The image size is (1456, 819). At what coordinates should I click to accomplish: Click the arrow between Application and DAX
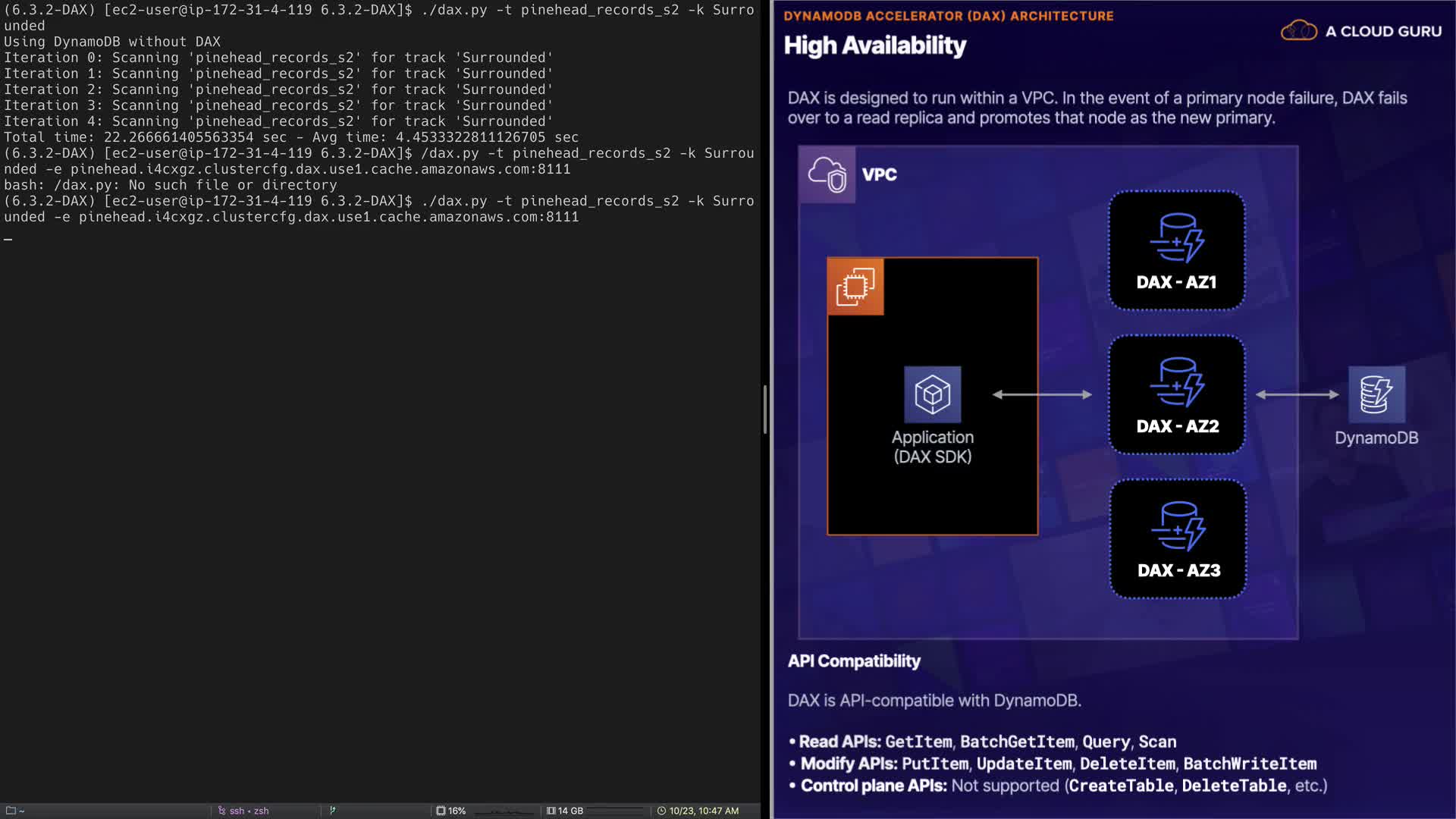(x=1042, y=394)
